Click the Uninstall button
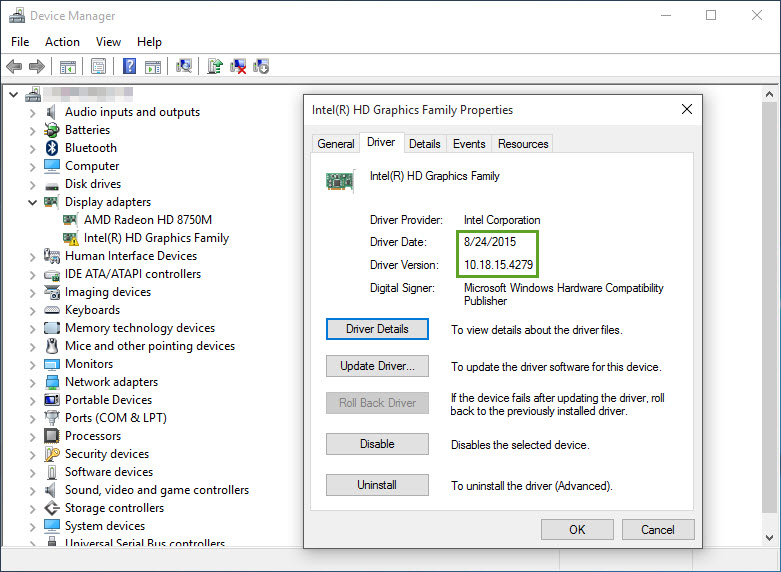This screenshot has width=781, height=572. [x=377, y=485]
